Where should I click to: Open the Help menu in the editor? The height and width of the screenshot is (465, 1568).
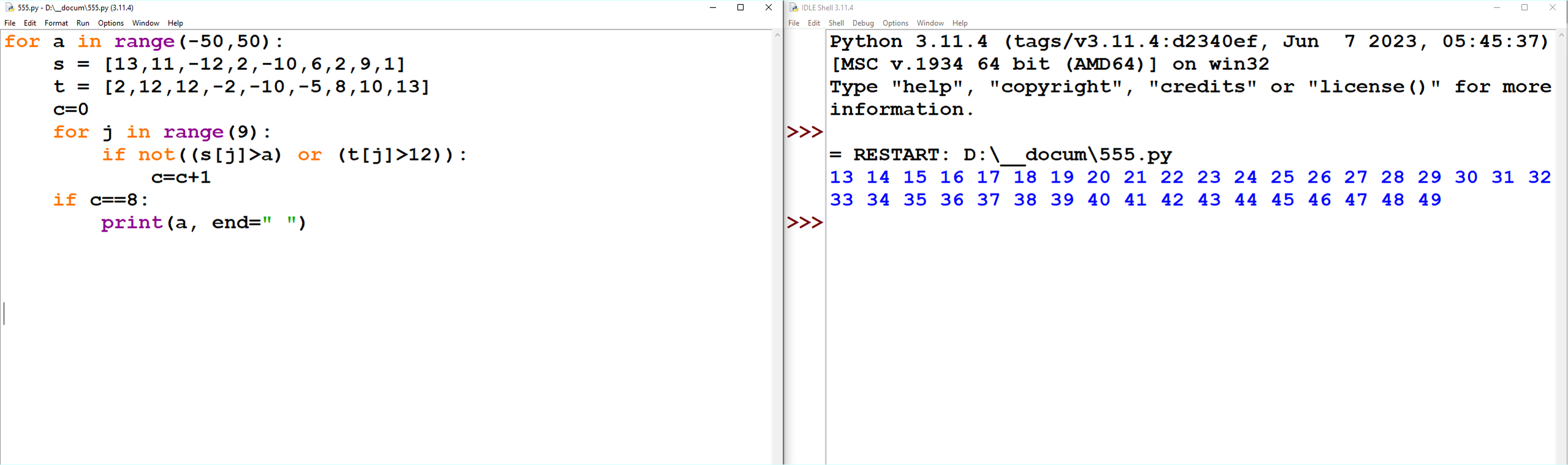[175, 23]
